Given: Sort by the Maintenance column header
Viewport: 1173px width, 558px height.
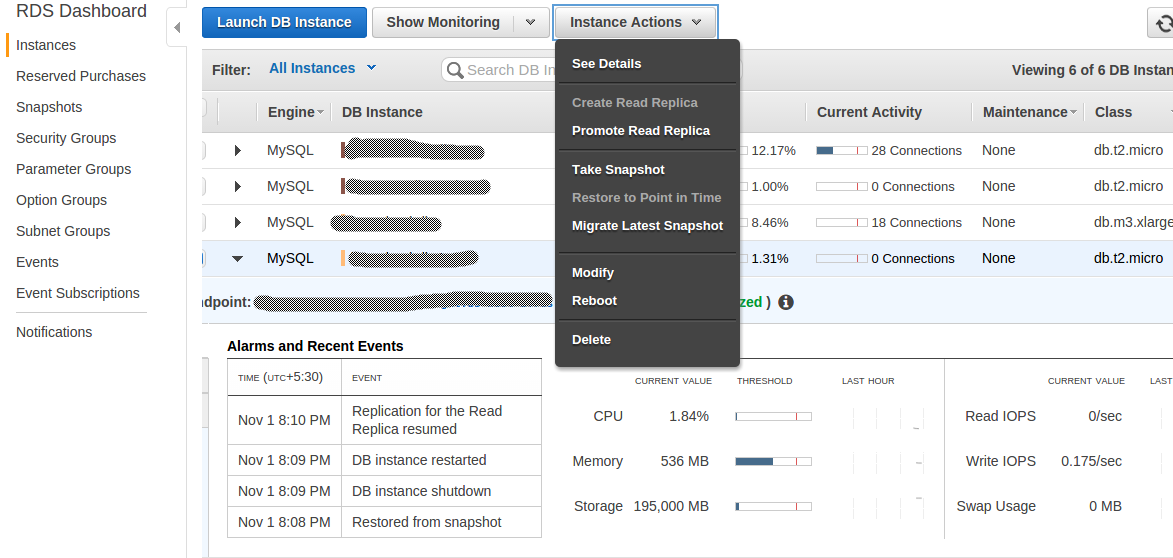Looking at the screenshot, I should coord(1029,112).
